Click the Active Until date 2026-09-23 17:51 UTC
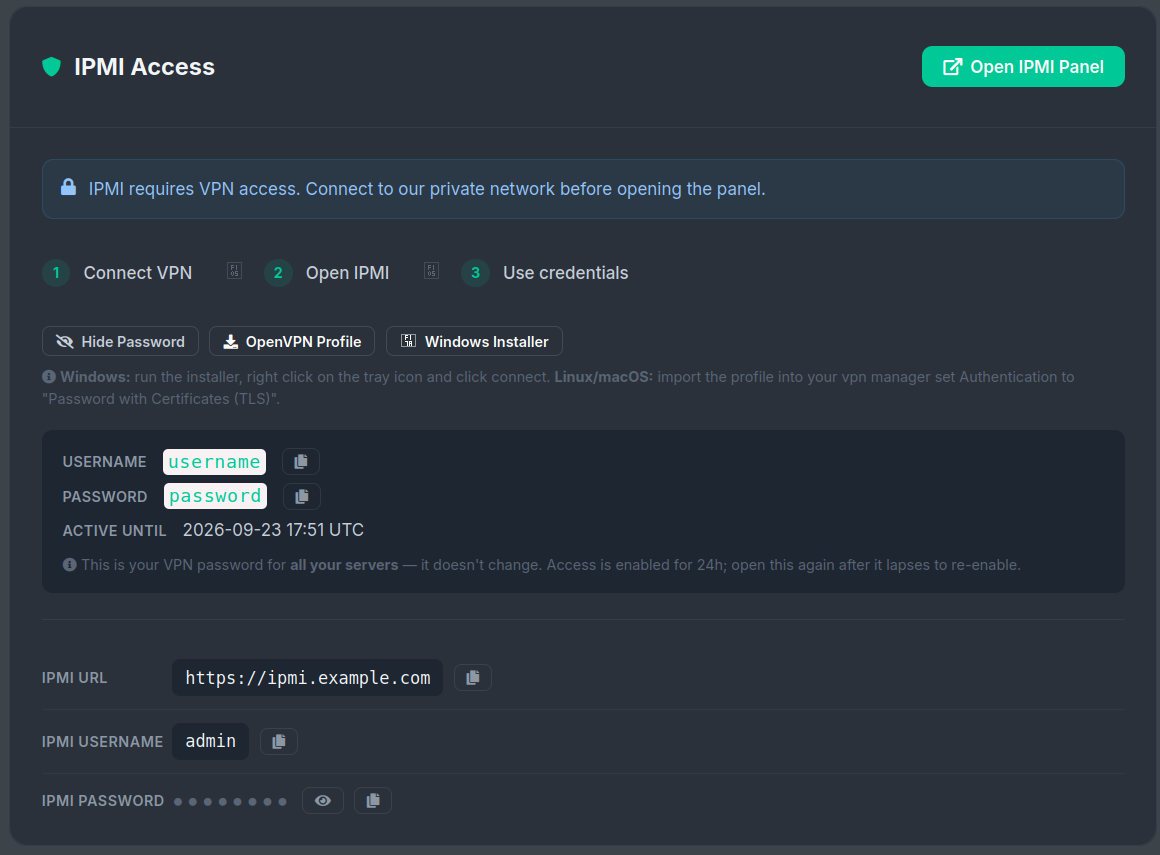Image resolution: width=1160 pixels, height=855 pixels. [x=273, y=530]
